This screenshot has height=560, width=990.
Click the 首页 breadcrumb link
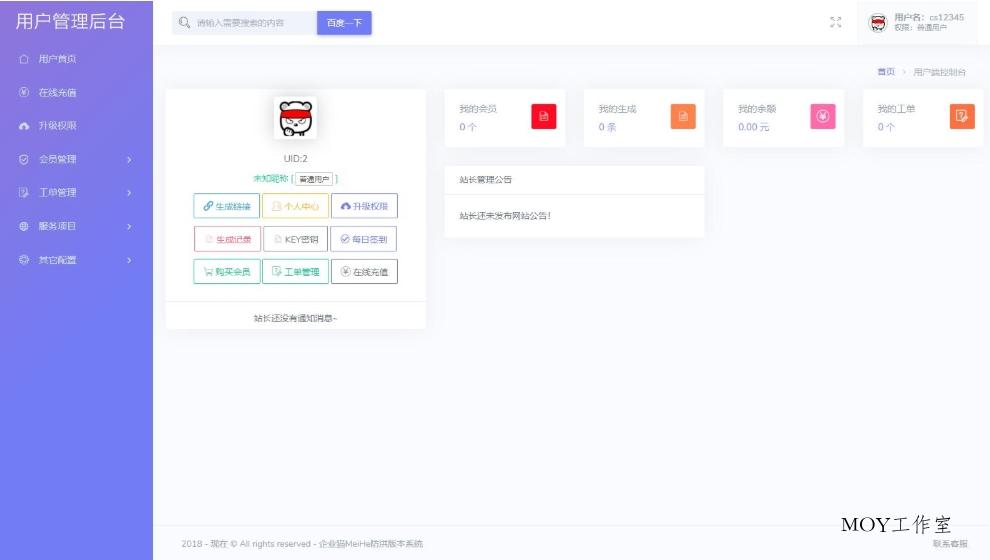point(886,72)
